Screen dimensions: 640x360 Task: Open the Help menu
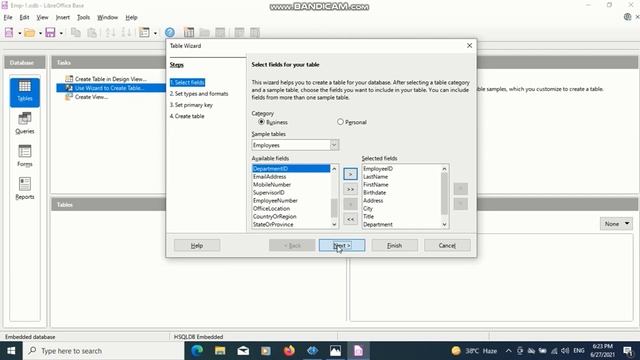pyautogui.click(x=131, y=18)
